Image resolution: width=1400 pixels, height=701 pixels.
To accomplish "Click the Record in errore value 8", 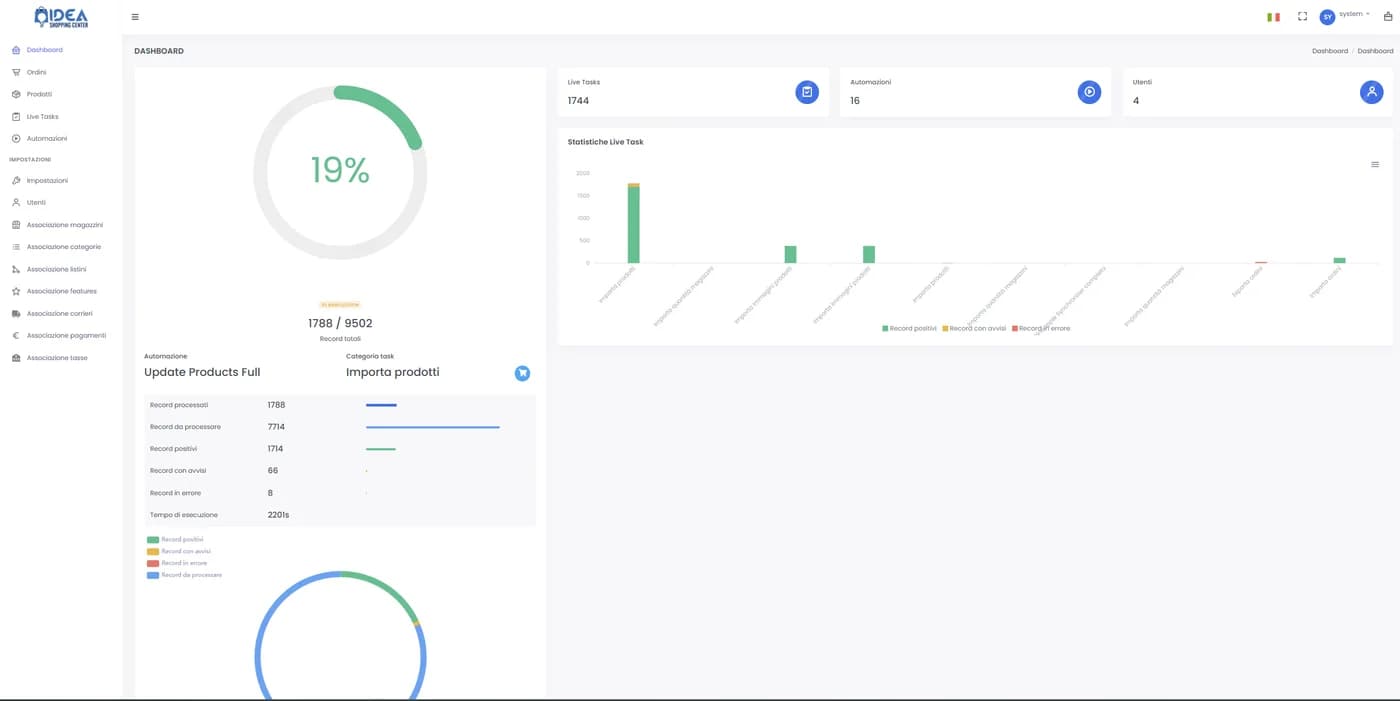I will 270,493.
